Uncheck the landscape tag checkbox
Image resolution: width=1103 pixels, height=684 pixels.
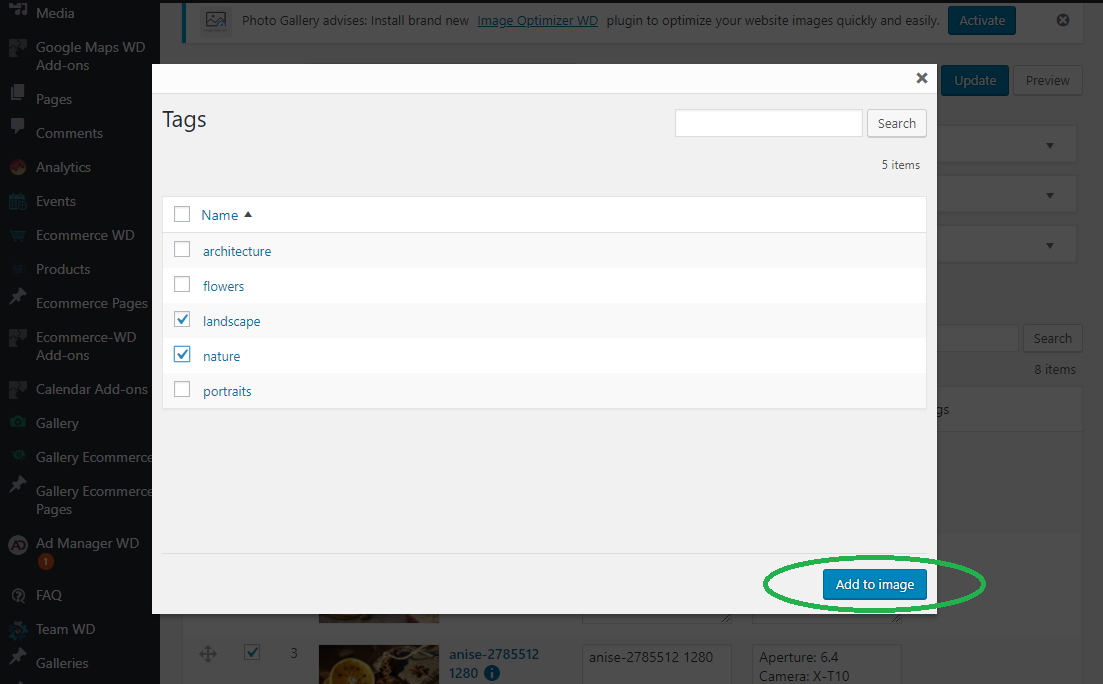(x=182, y=319)
